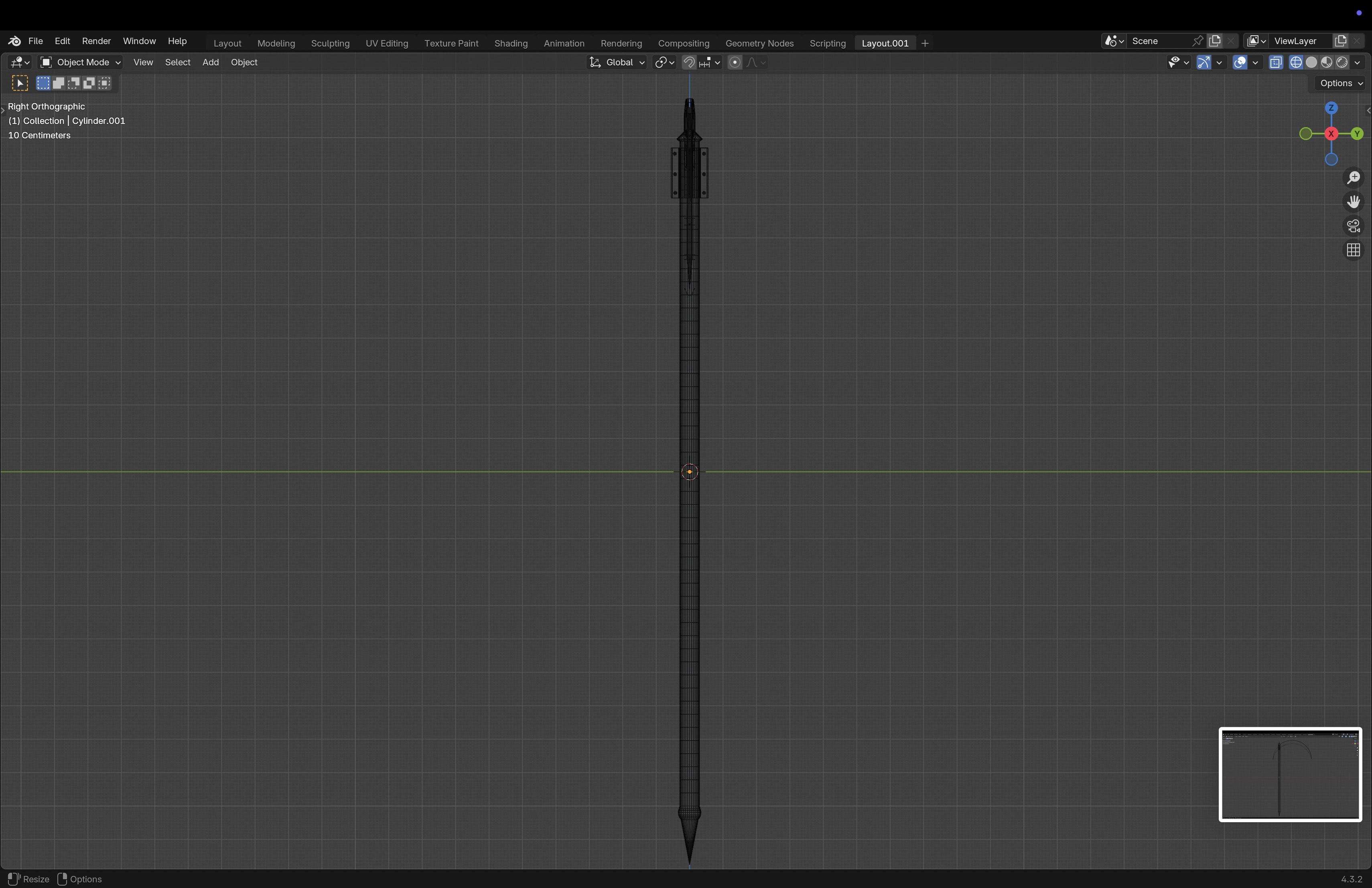Image resolution: width=1372 pixels, height=888 pixels.
Task: Open the viewport Object menu
Action: click(x=244, y=62)
